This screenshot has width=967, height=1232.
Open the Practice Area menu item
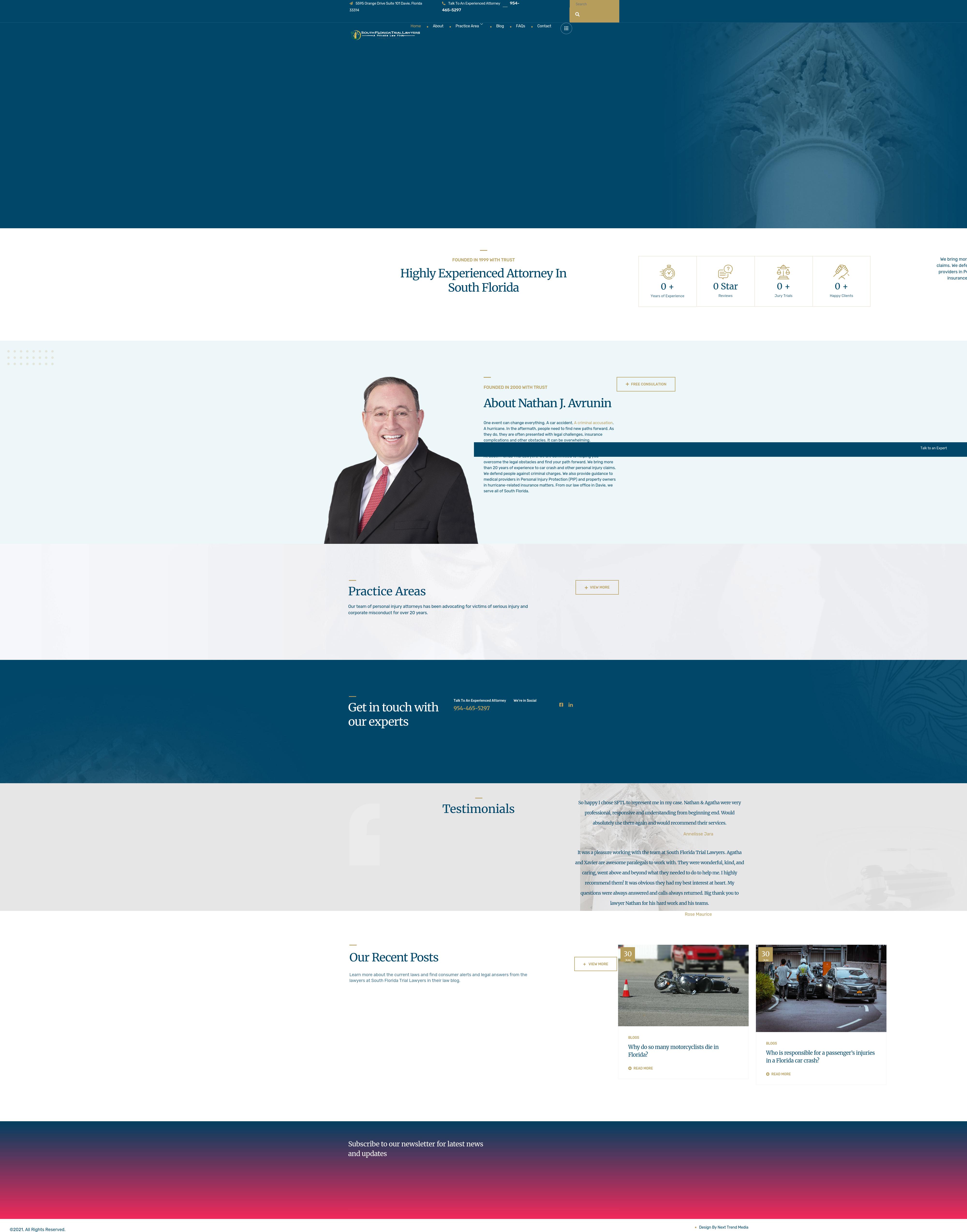point(467,26)
